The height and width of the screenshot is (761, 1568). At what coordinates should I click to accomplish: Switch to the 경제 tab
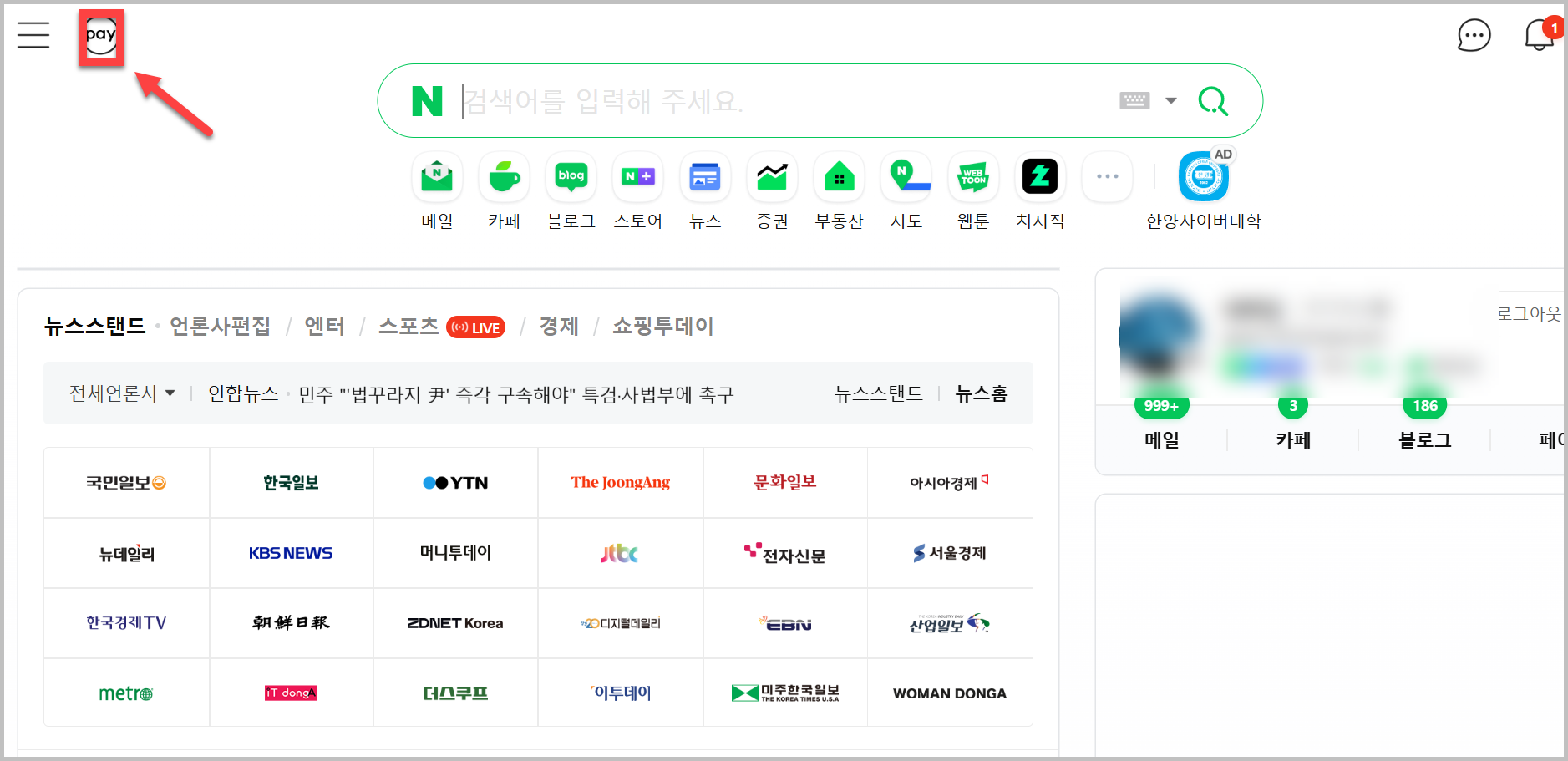click(559, 326)
